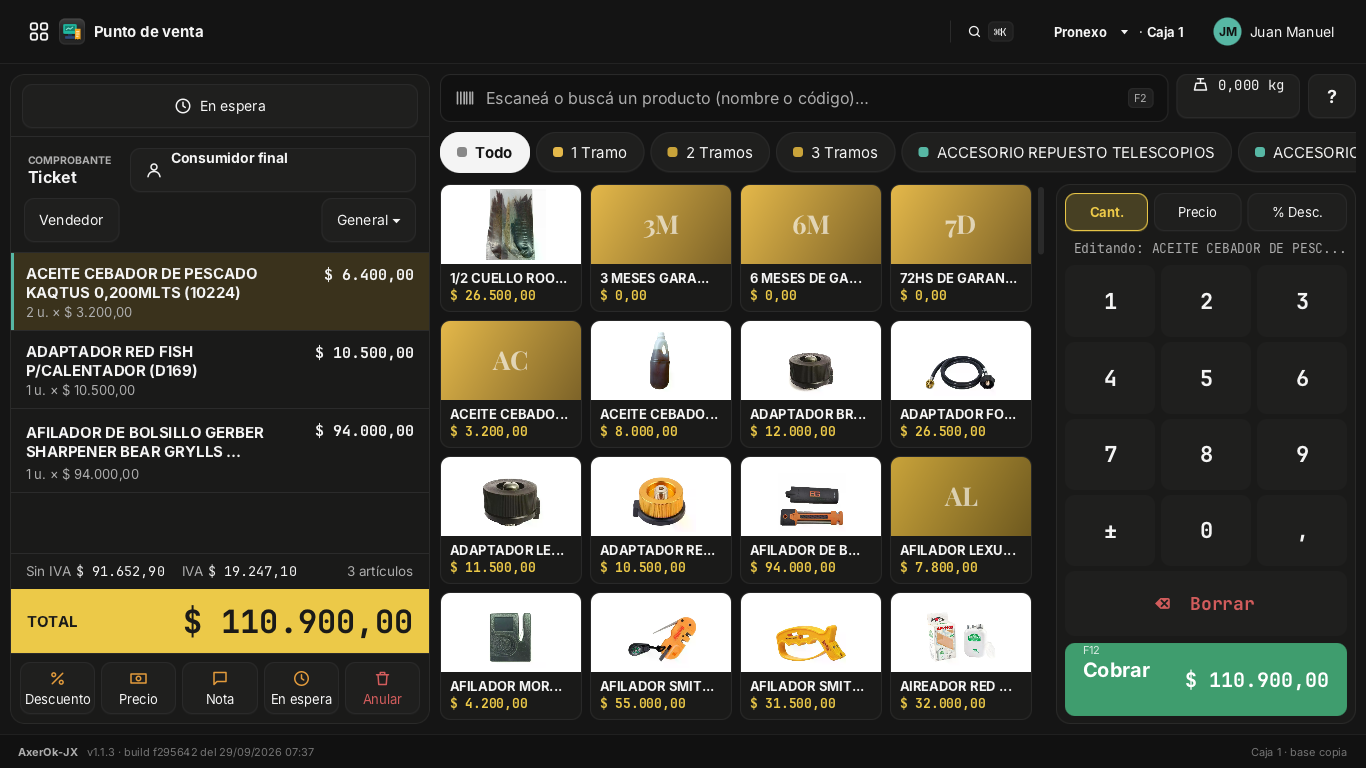This screenshot has width=1366, height=768.
Task: Filter by the 3 Tramos category
Action: pyautogui.click(x=835, y=153)
